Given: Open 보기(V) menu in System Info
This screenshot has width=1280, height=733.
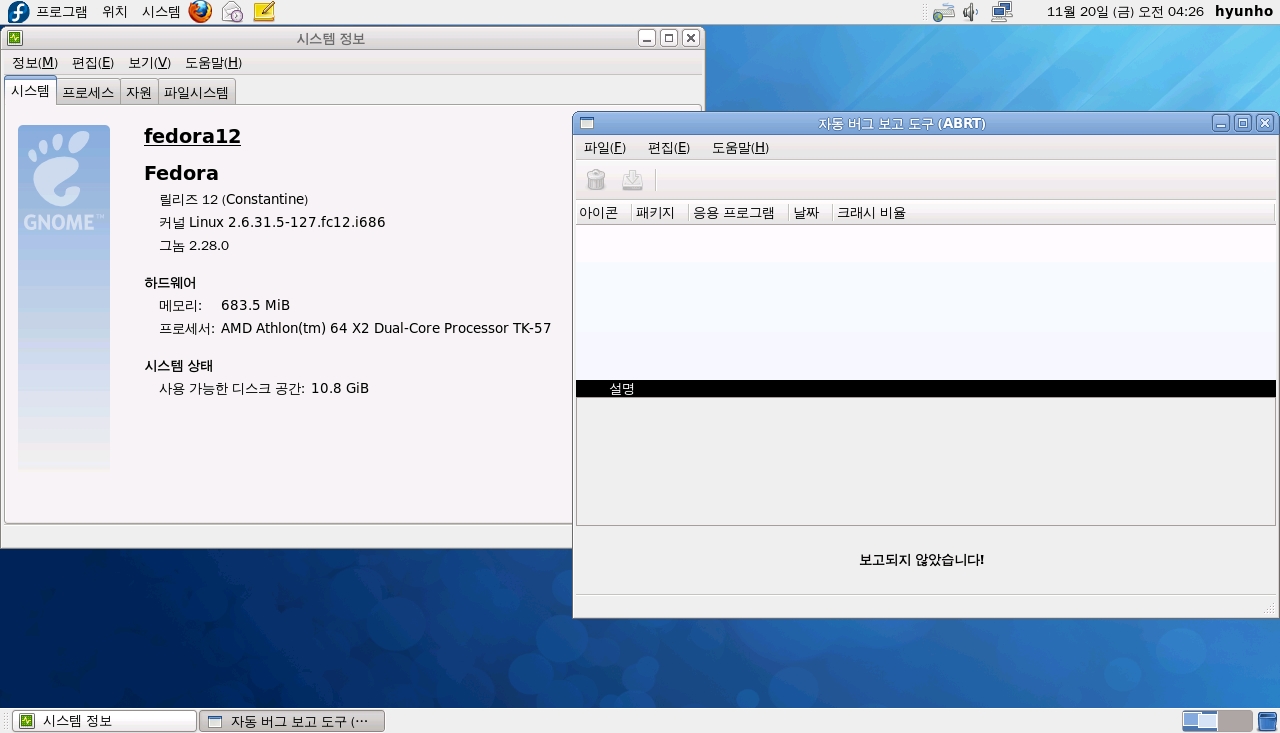Looking at the screenshot, I should pos(149,63).
